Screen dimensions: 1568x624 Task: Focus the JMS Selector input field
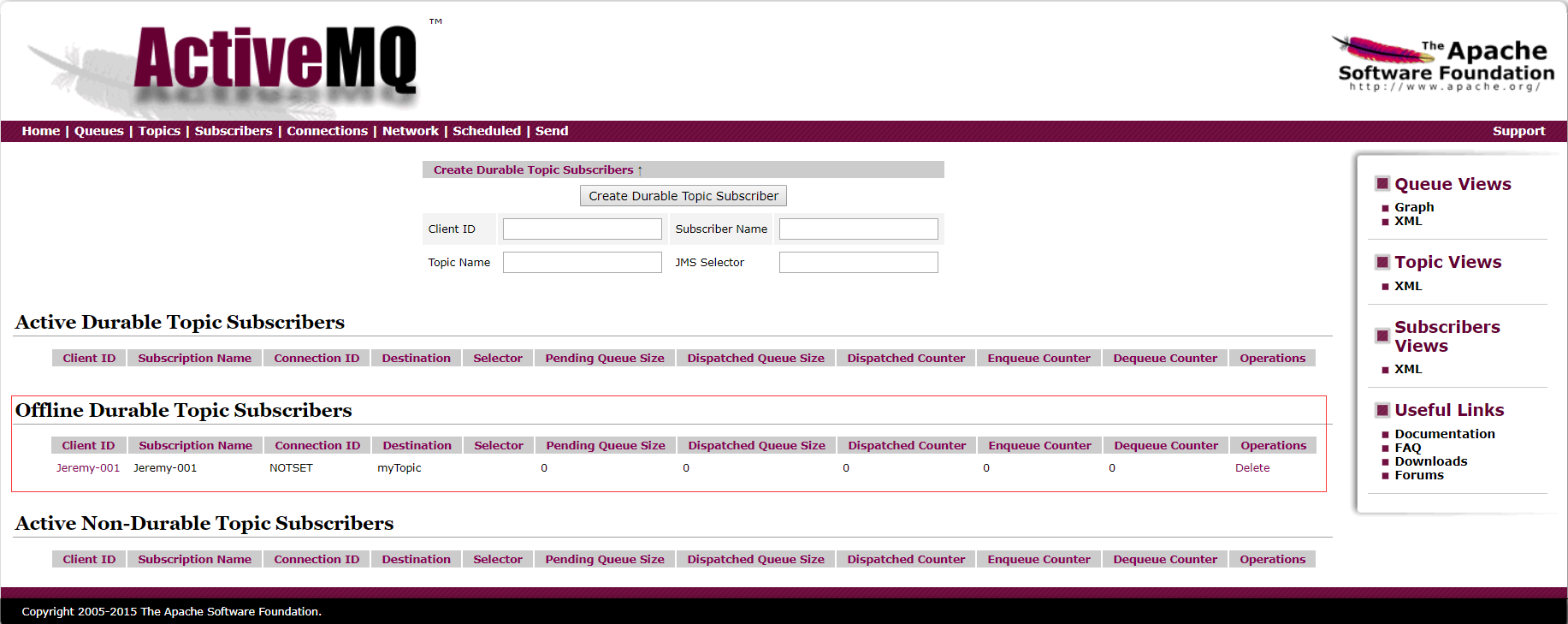point(859,262)
